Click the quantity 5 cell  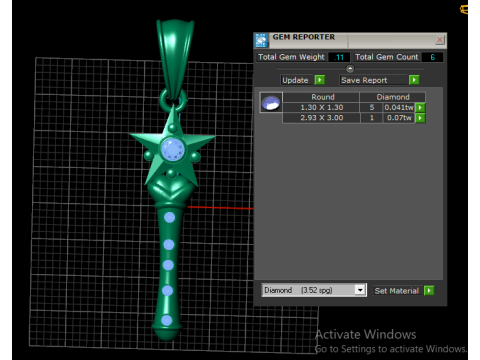point(371,107)
